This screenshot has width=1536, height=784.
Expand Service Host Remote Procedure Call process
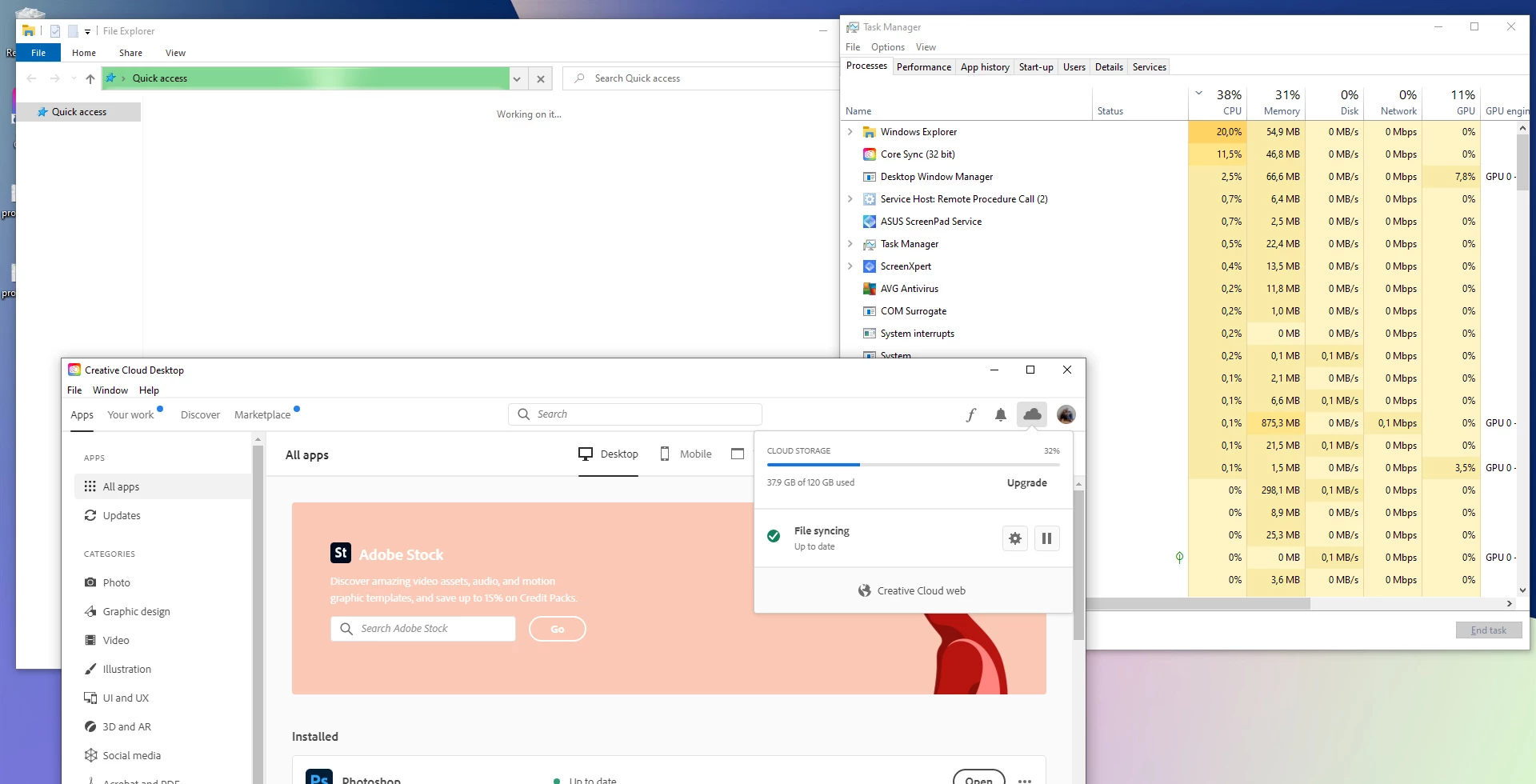850,199
